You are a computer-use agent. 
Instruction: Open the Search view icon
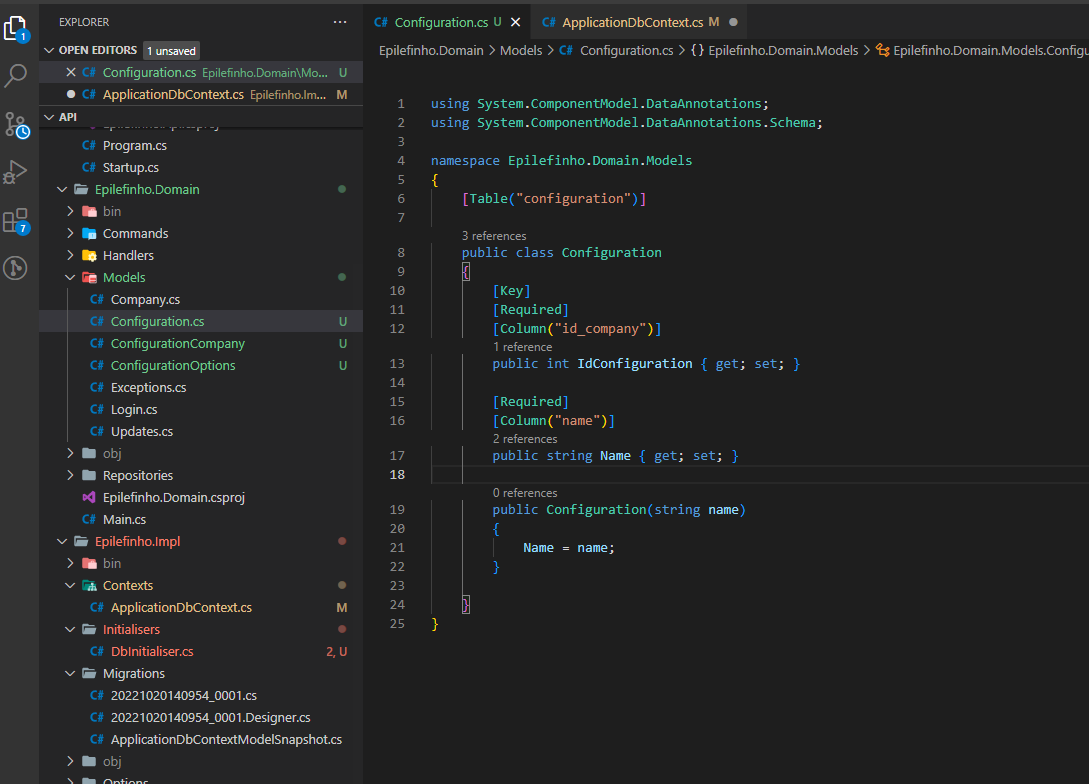click(17, 75)
